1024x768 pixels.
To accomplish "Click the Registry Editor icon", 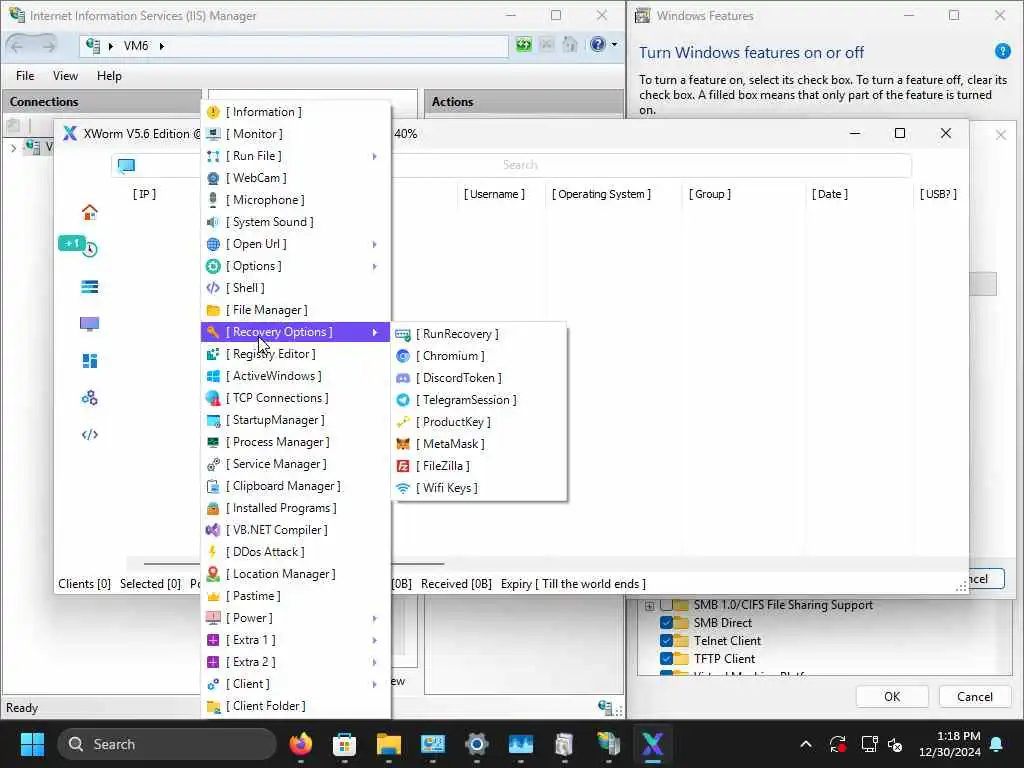I will 213,354.
